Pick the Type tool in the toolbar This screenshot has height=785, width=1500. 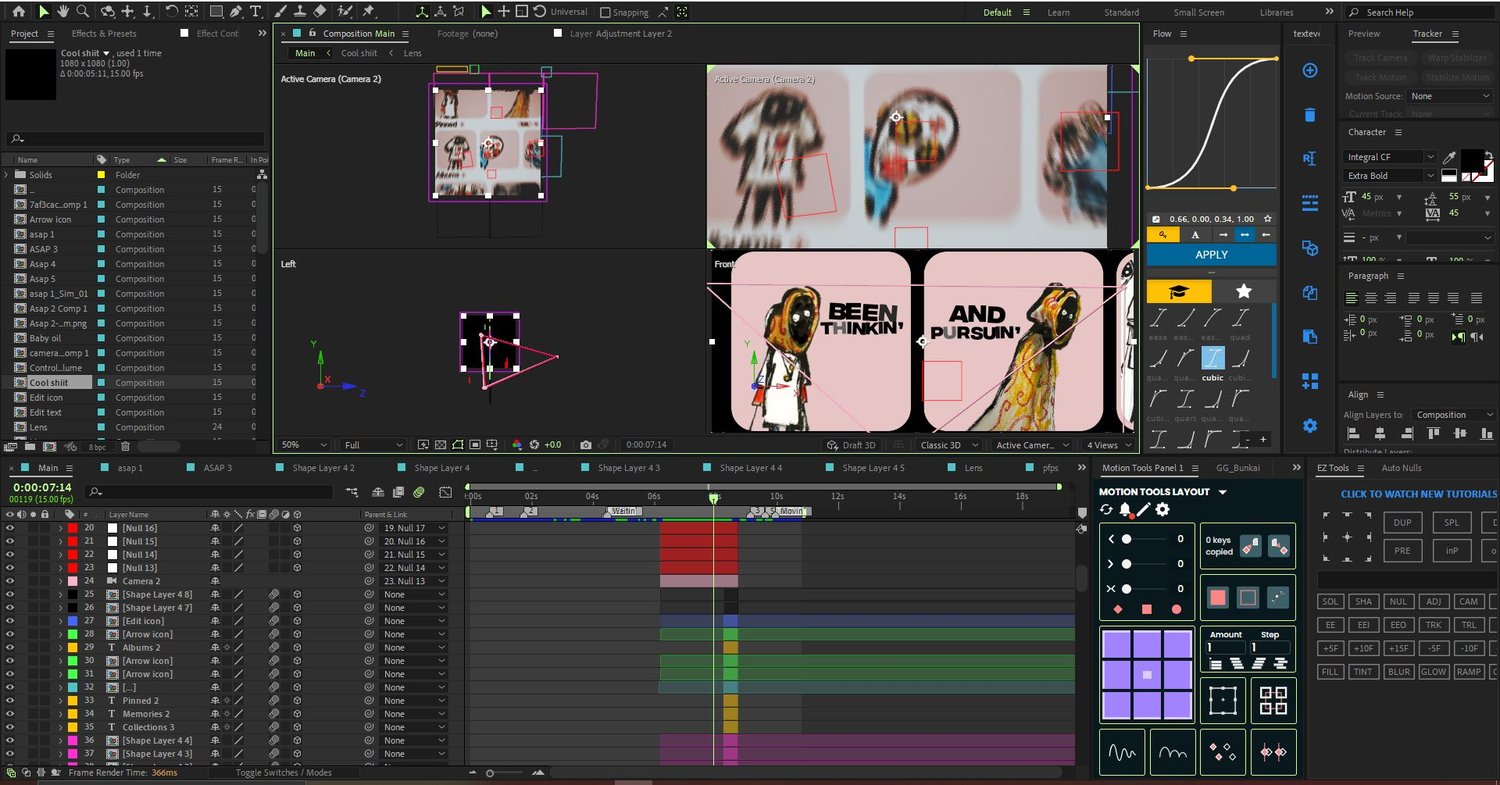256,12
